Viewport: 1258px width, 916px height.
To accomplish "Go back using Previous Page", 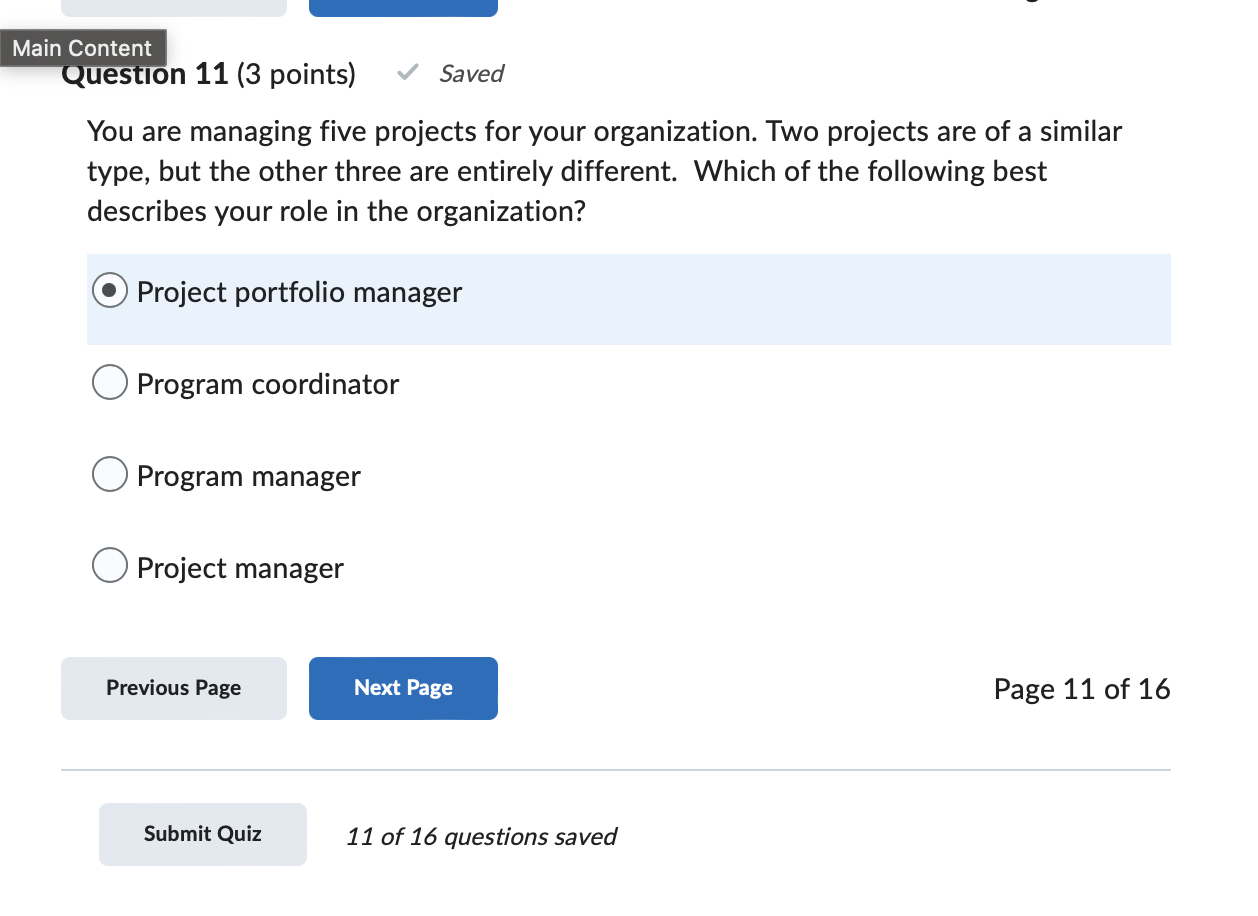I will tap(173, 688).
